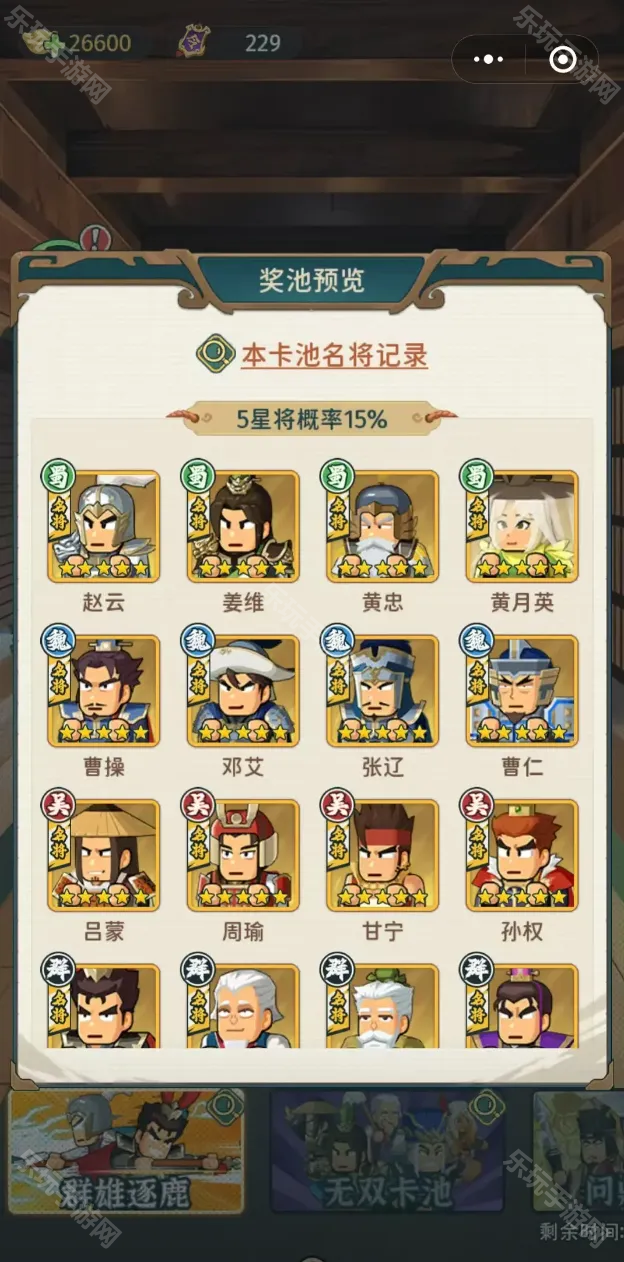This screenshot has height=1262, width=624.
Task: Tap the 邓艾 hero portrait
Action: click(x=243, y=691)
